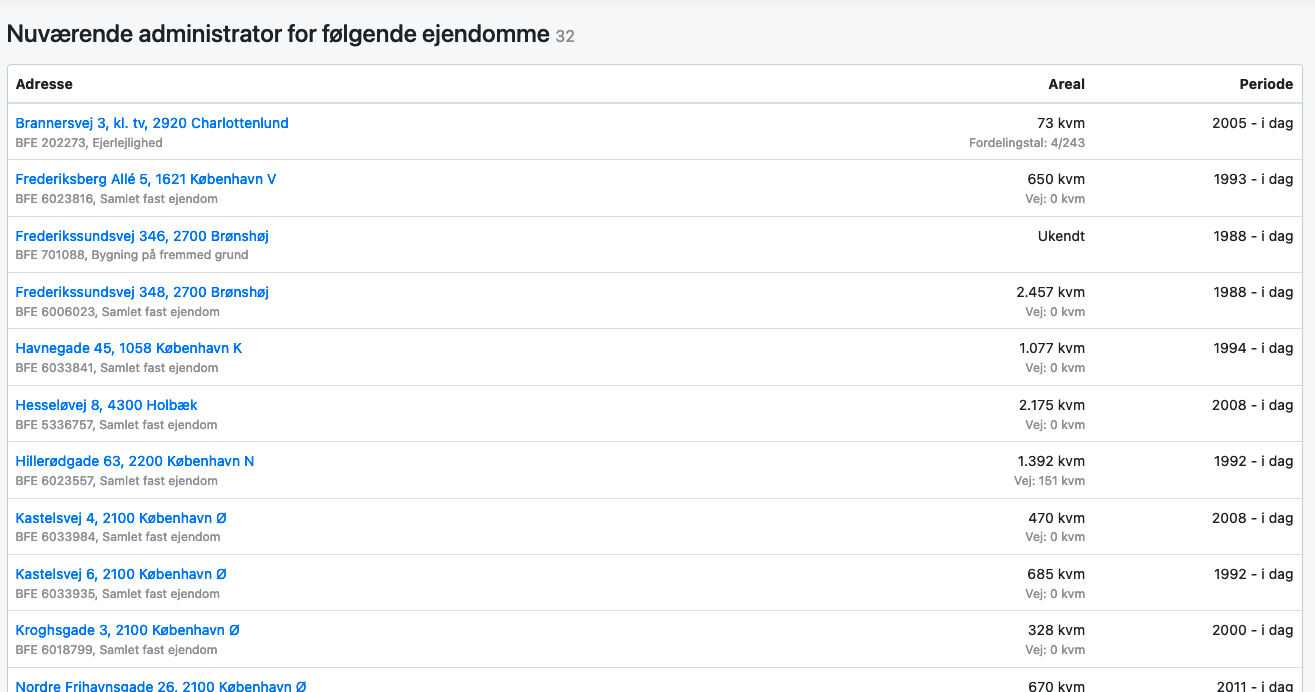Open Brannersvej 3, kl. tv property link
This screenshot has width=1315, height=692.
pyautogui.click(x=152, y=123)
